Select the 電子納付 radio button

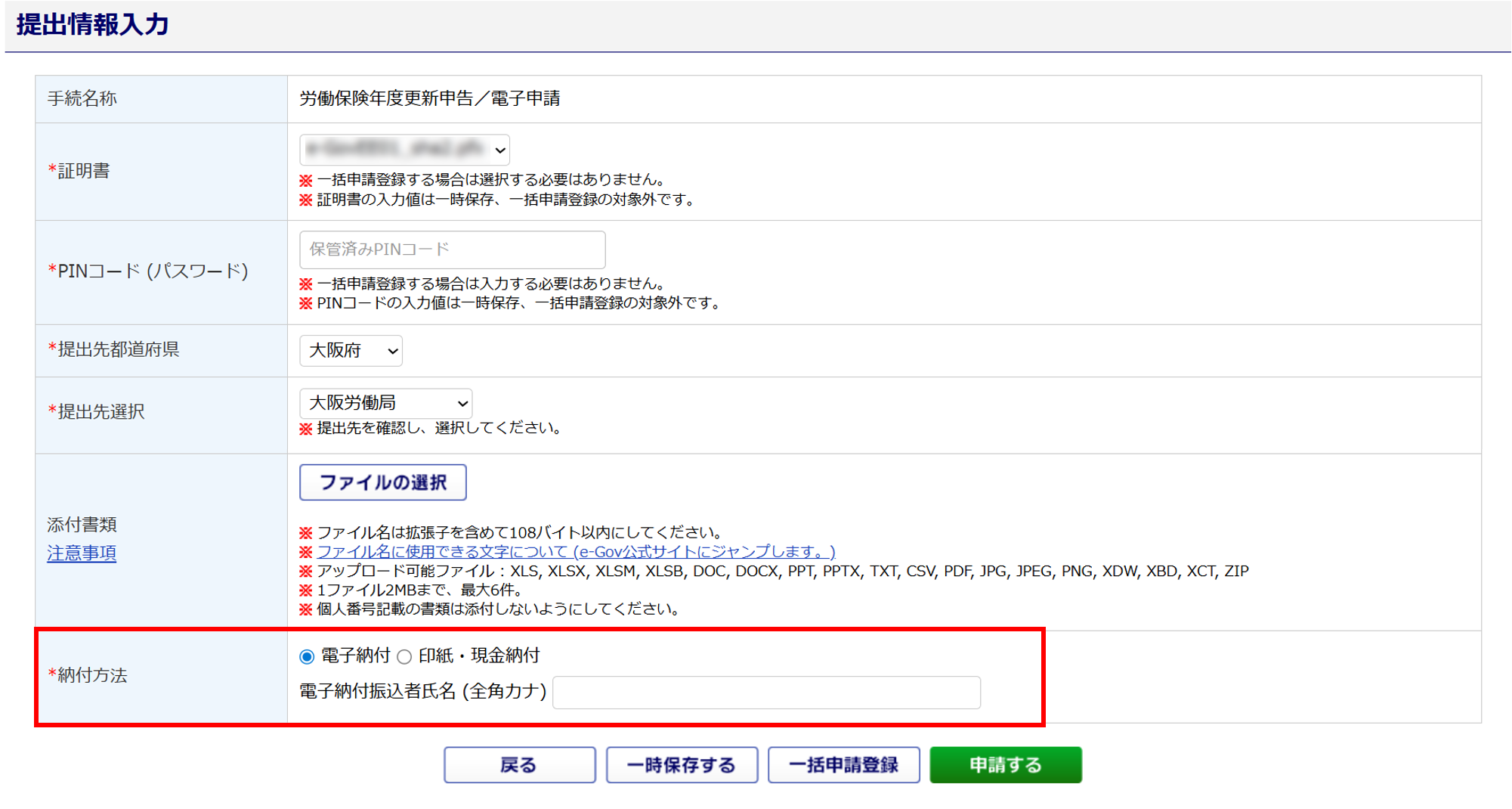(x=307, y=656)
